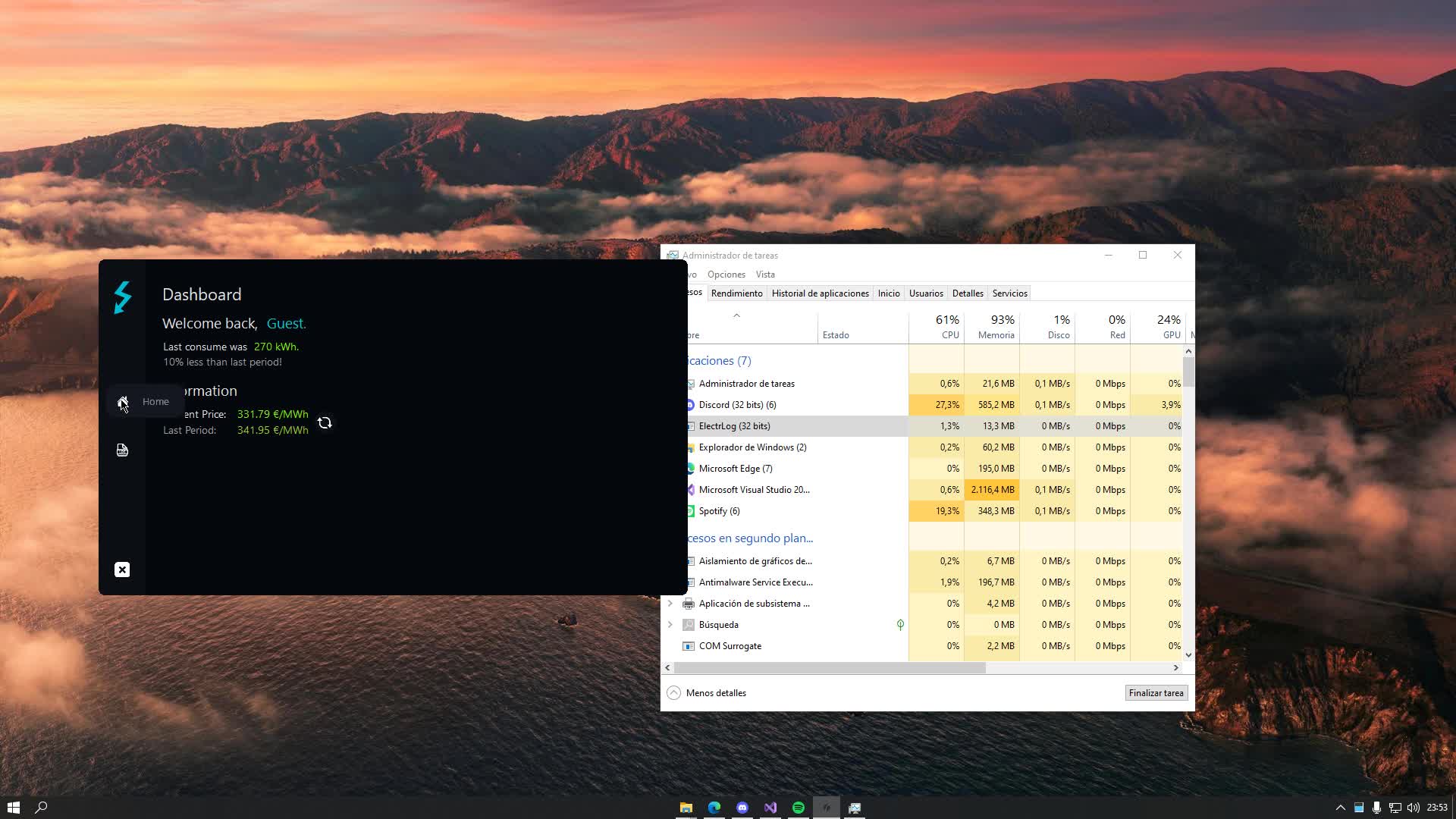The width and height of the screenshot is (1456, 819).
Task: Show hidden icons in the system tray
Action: tap(1338, 807)
